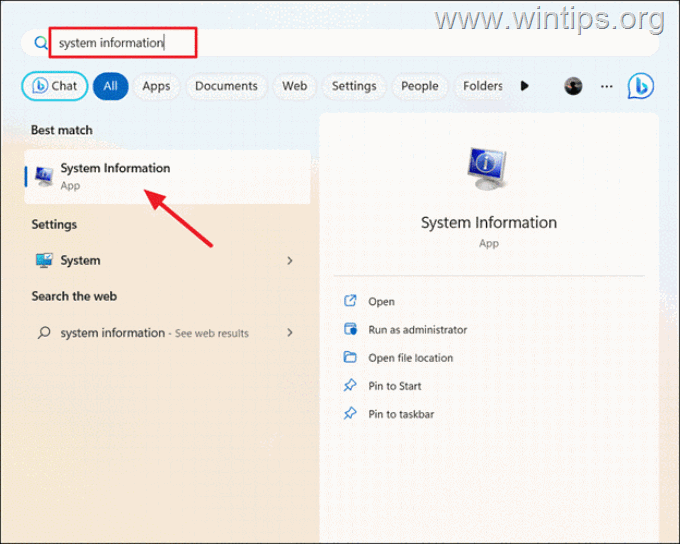Open the user profile avatar

coord(573,86)
